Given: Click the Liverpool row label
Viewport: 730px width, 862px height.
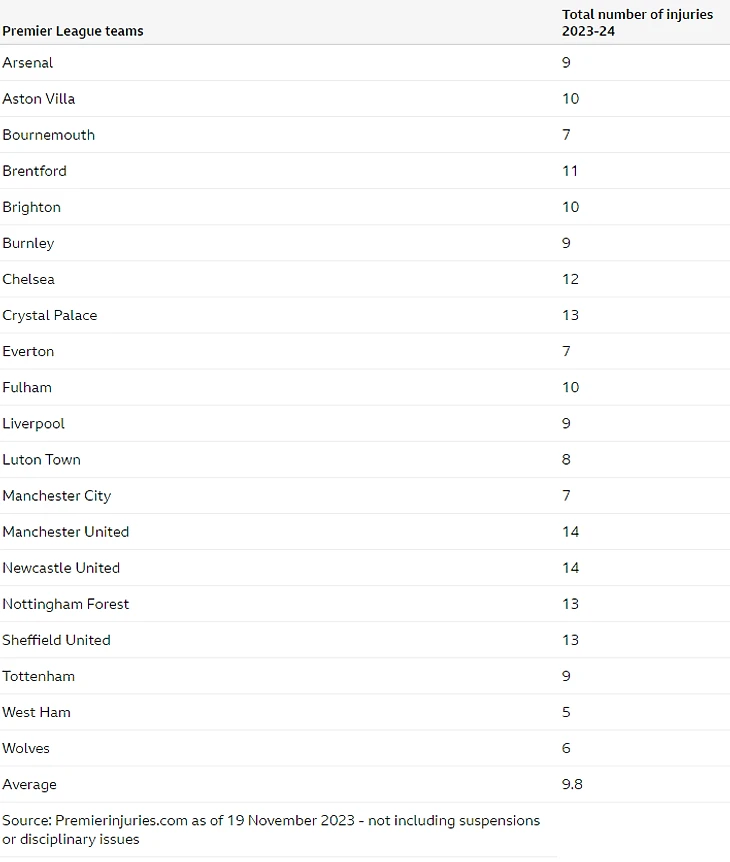Looking at the screenshot, I should [34, 423].
